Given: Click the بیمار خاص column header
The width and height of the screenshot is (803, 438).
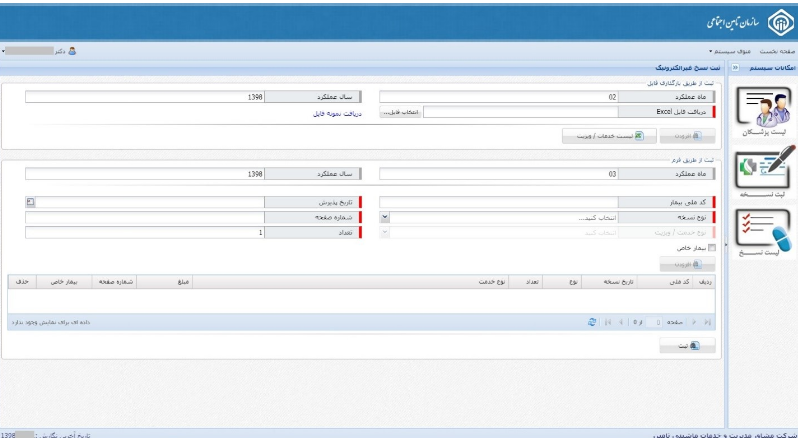Looking at the screenshot, I should (x=64, y=282).
